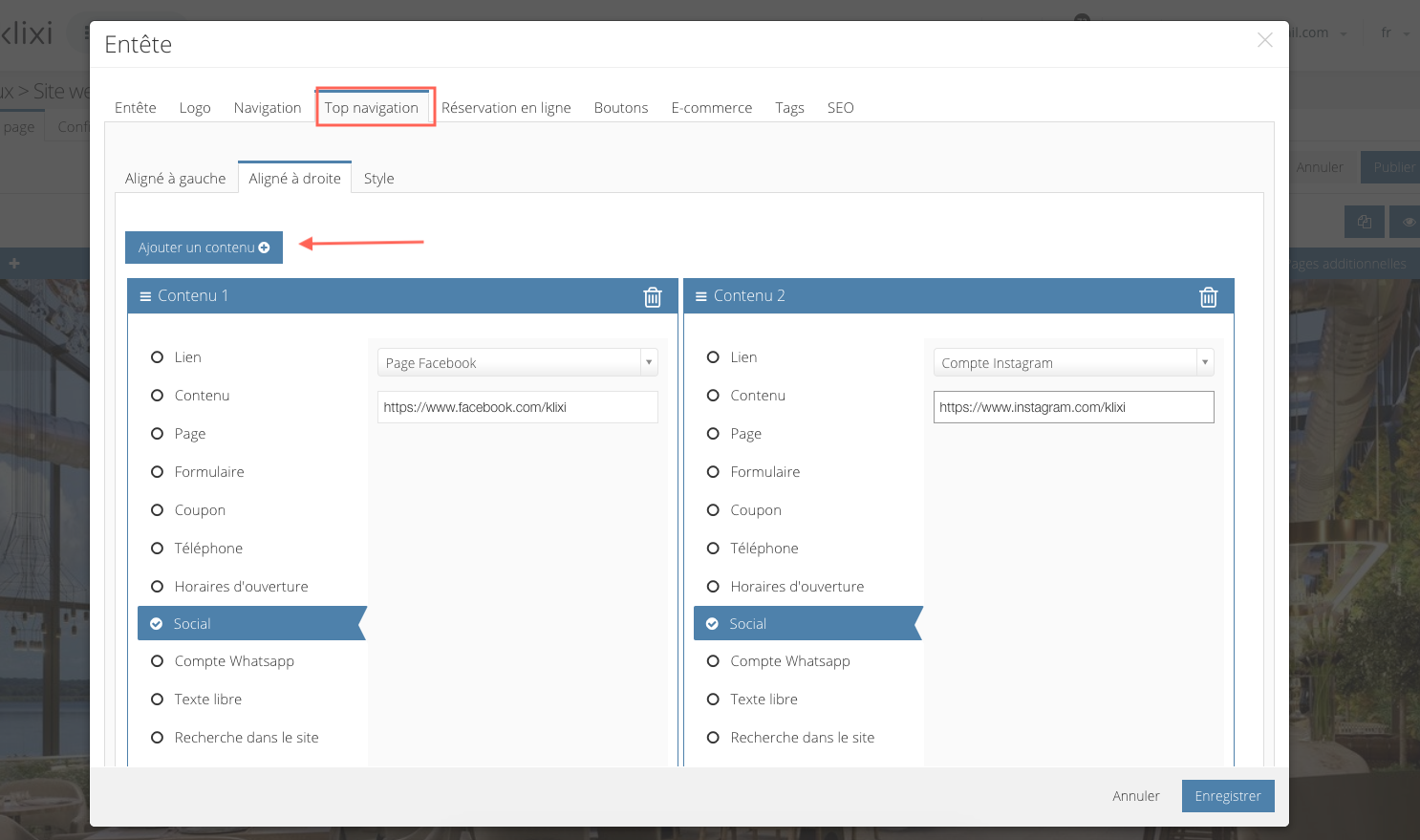Open the Réservation en ligne tab

(x=506, y=108)
